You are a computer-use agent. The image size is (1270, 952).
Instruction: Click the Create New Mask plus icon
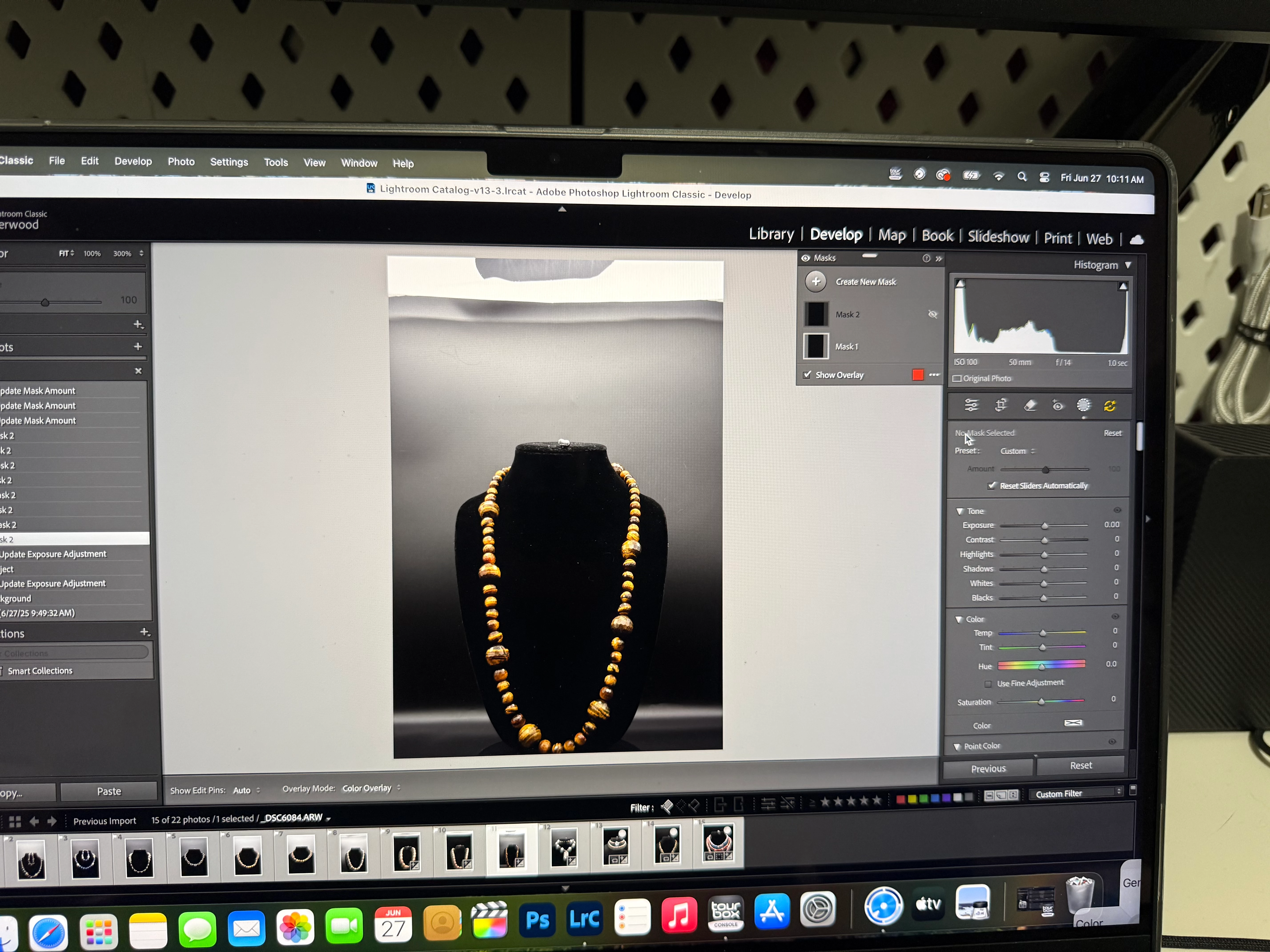pyautogui.click(x=816, y=282)
